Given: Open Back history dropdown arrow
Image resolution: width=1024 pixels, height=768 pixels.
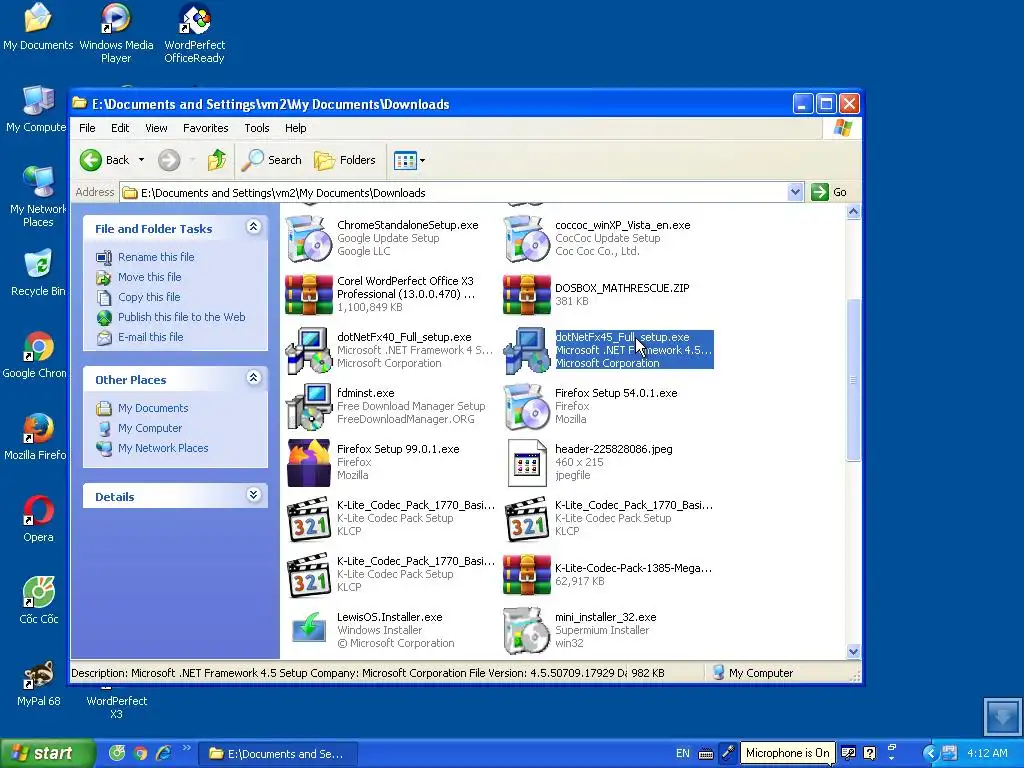Looking at the screenshot, I should [141, 160].
